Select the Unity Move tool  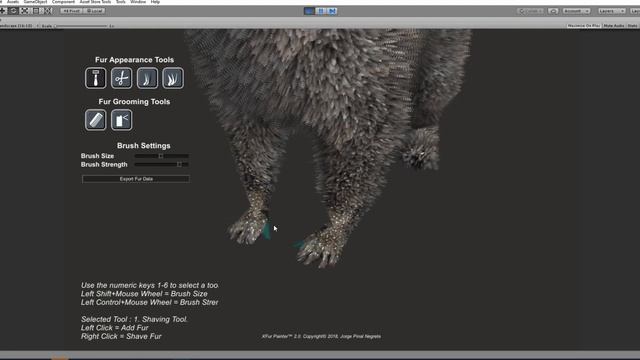pyautogui.click(x=3, y=11)
